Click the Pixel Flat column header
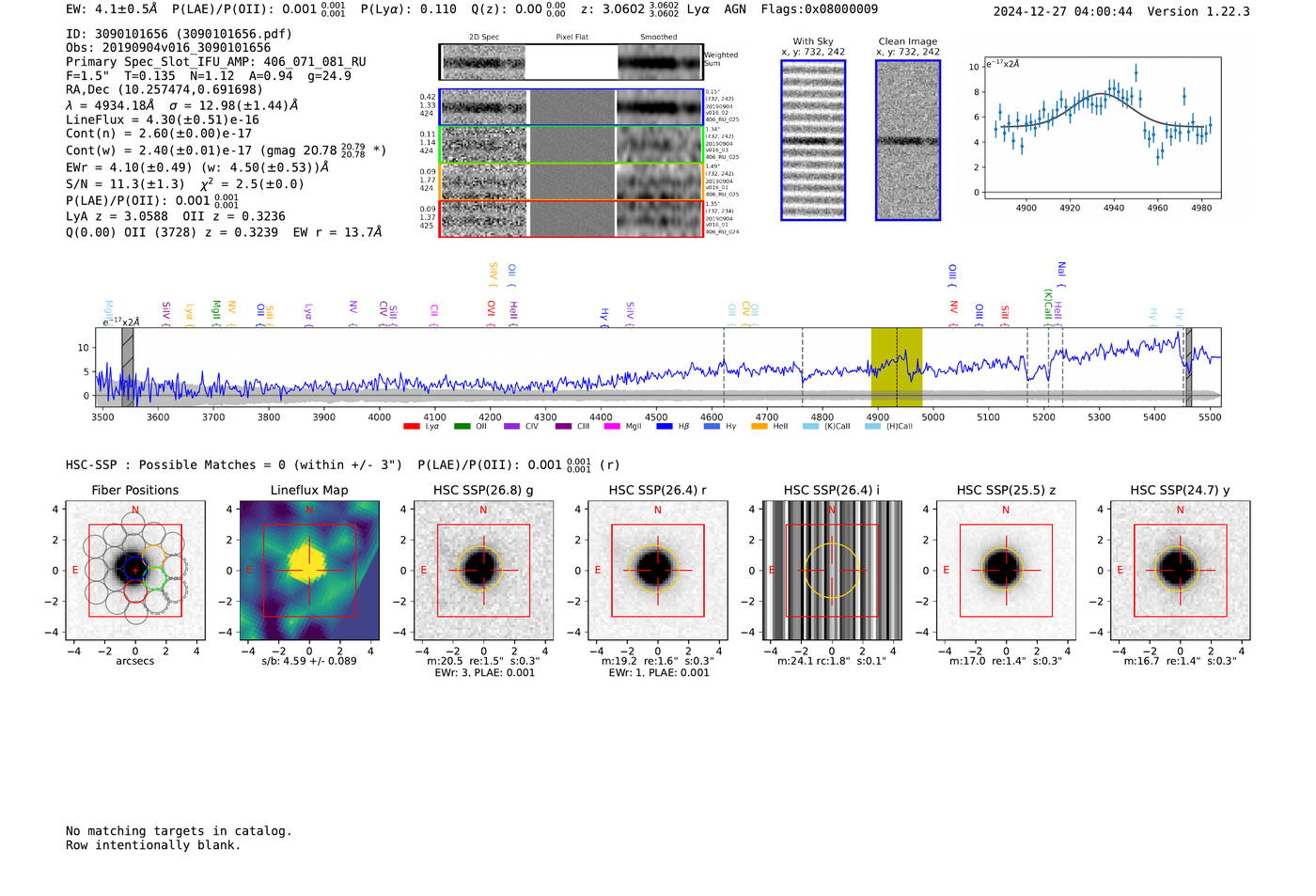Image resolution: width=1316 pixels, height=896 pixels. tap(572, 38)
